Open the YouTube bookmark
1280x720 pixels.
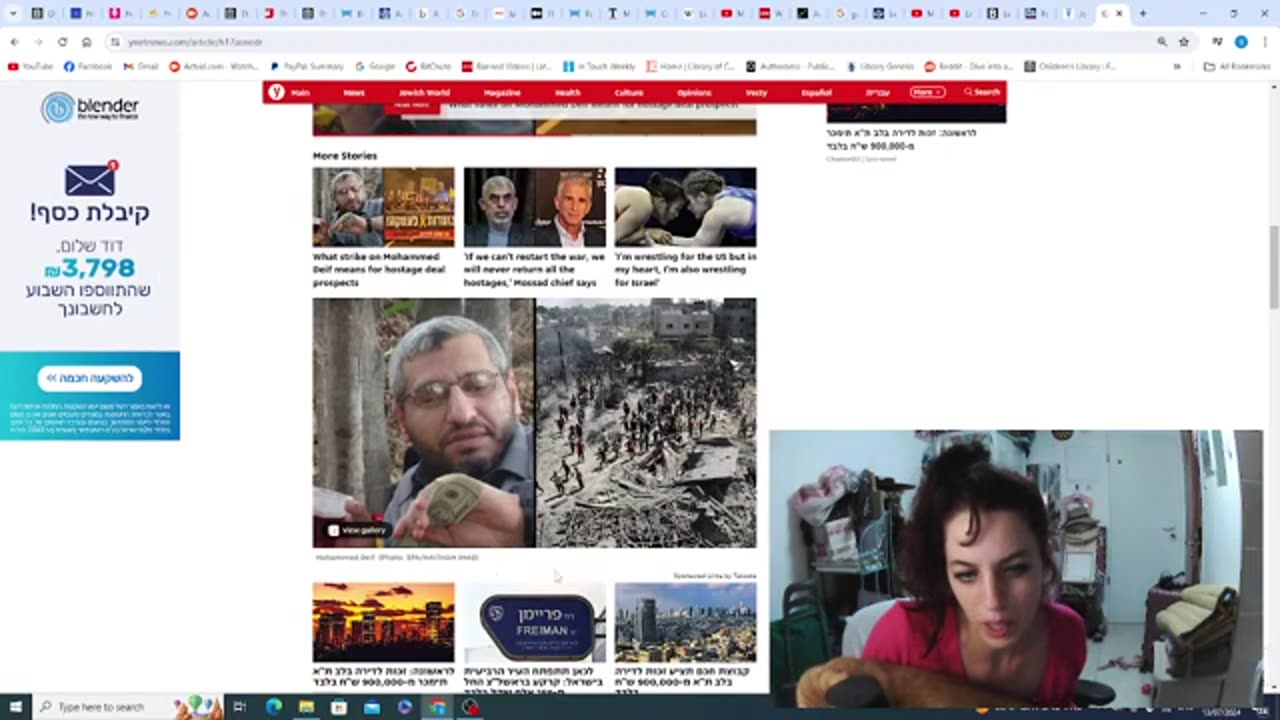click(30, 66)
